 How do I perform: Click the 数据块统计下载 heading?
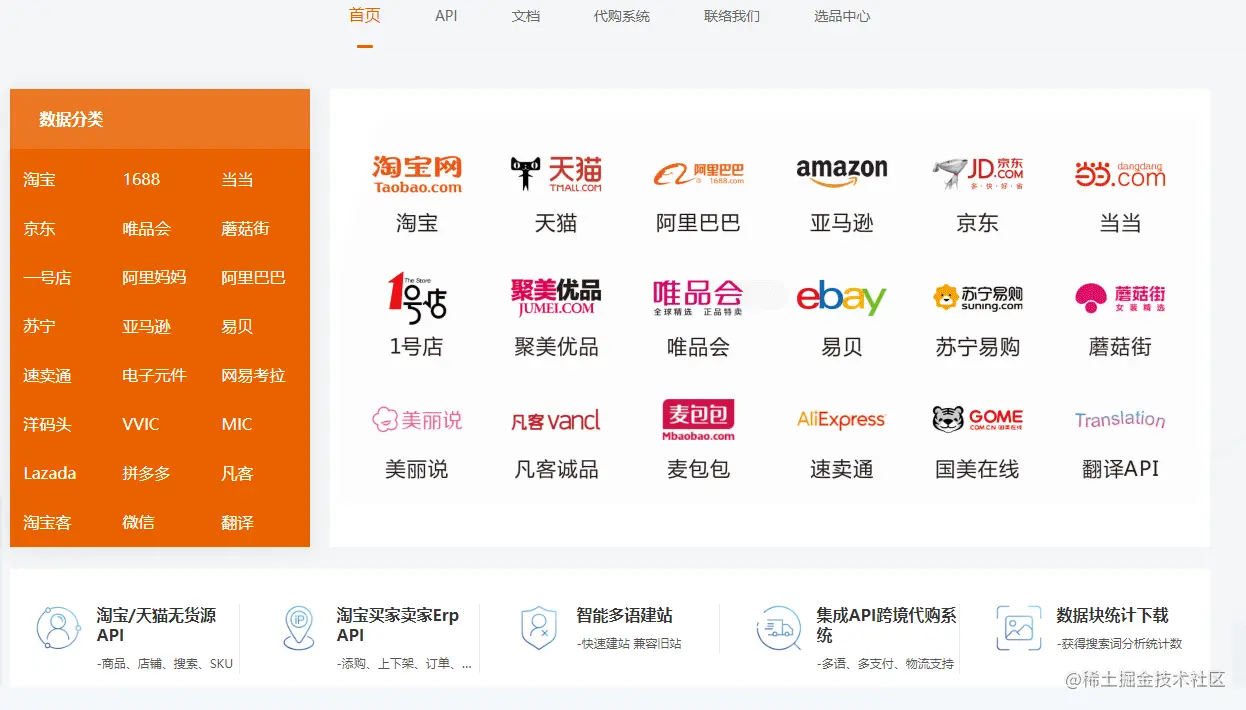click(x=1112, y=615)
